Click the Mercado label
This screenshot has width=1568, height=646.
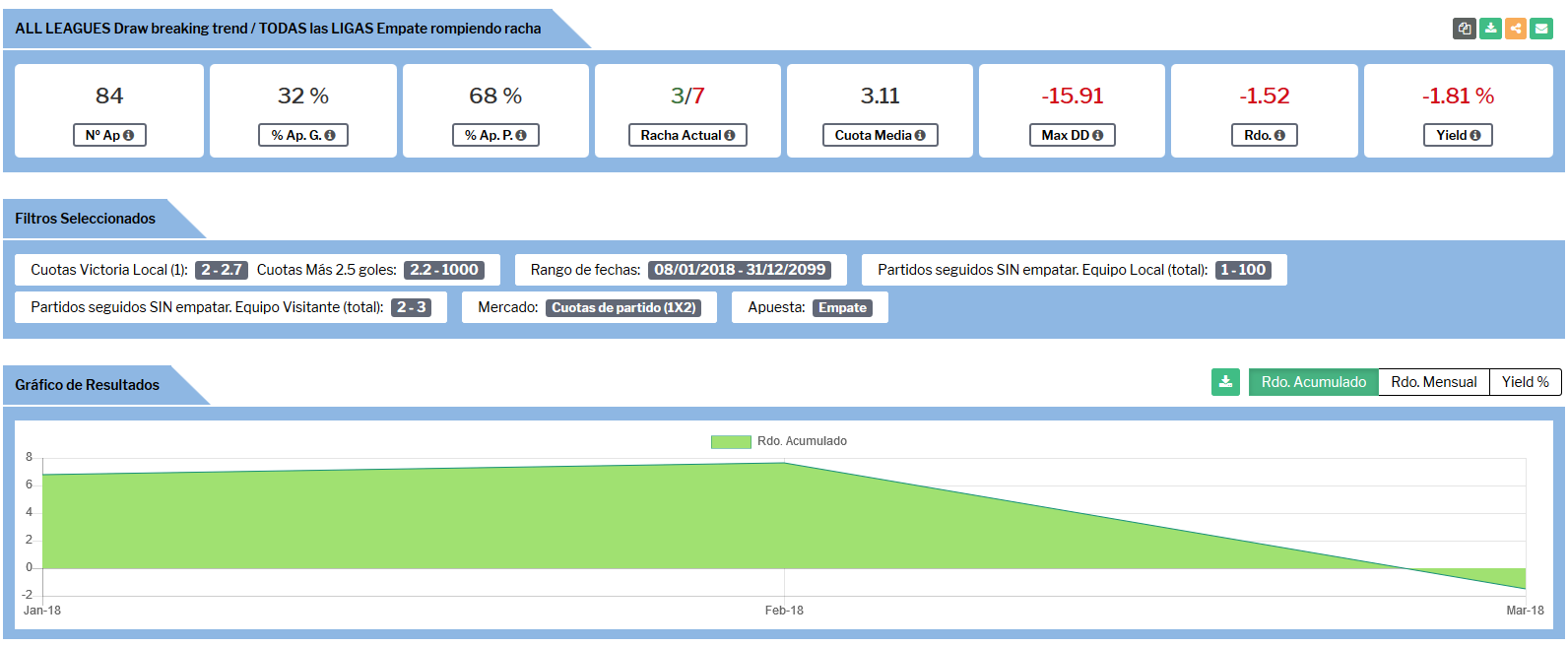507,307
